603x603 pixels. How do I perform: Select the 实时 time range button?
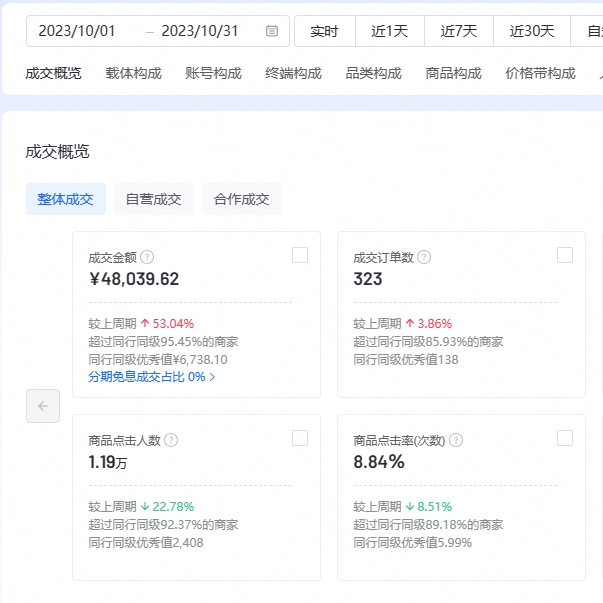[x=324, y=31]
